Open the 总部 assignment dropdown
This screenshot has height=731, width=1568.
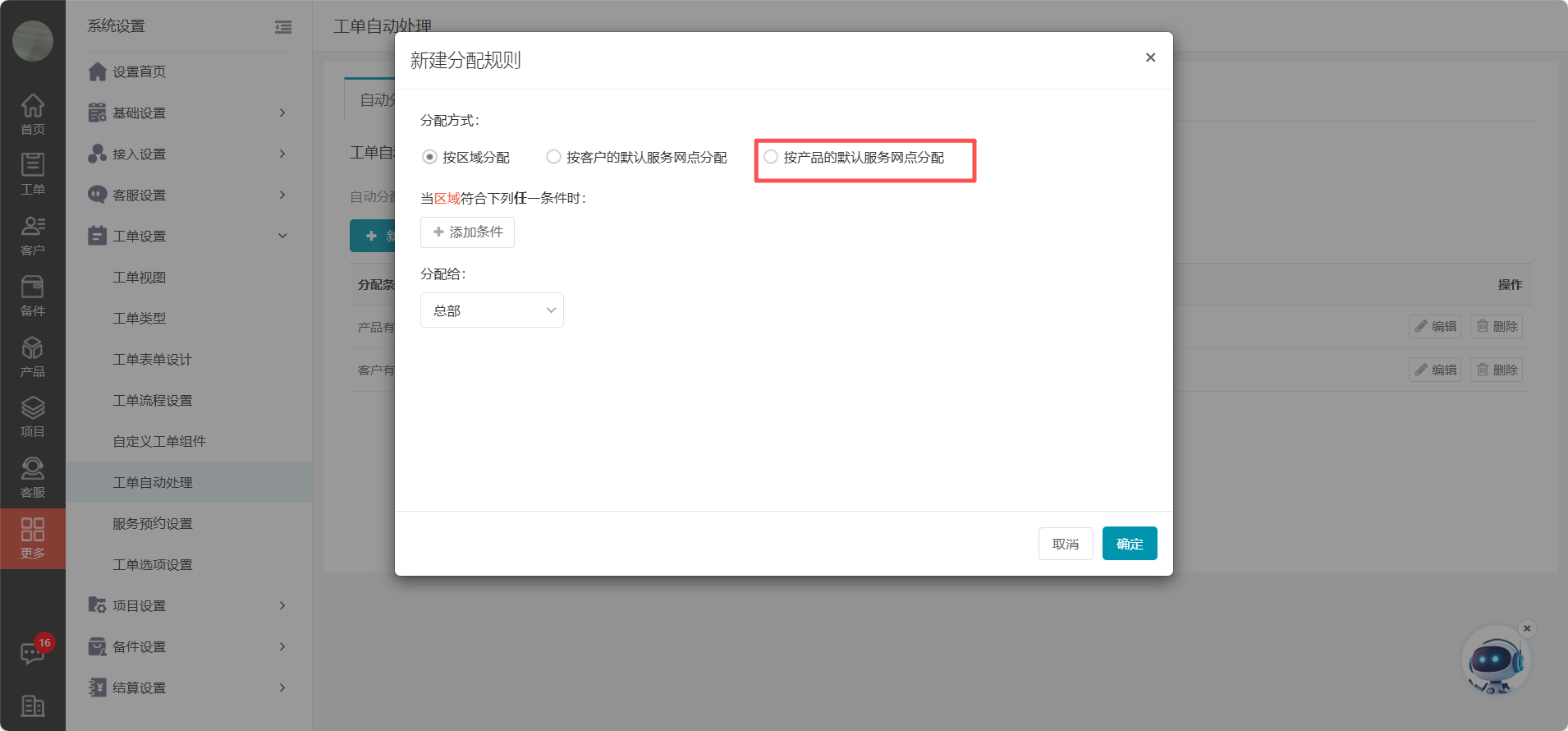click(492, 310)
